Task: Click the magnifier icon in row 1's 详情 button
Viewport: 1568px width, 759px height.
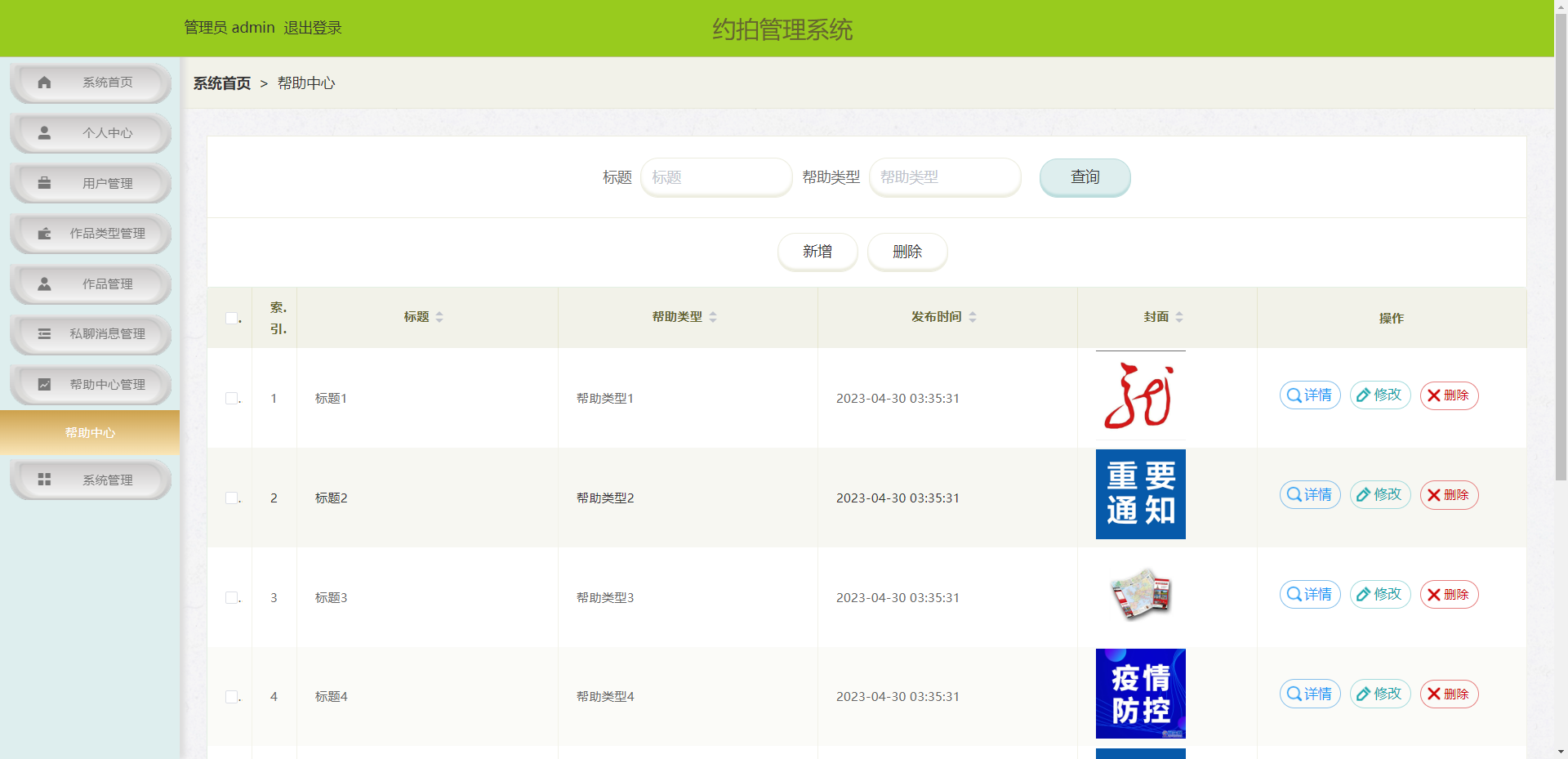Action: (x=1294, y=395)
